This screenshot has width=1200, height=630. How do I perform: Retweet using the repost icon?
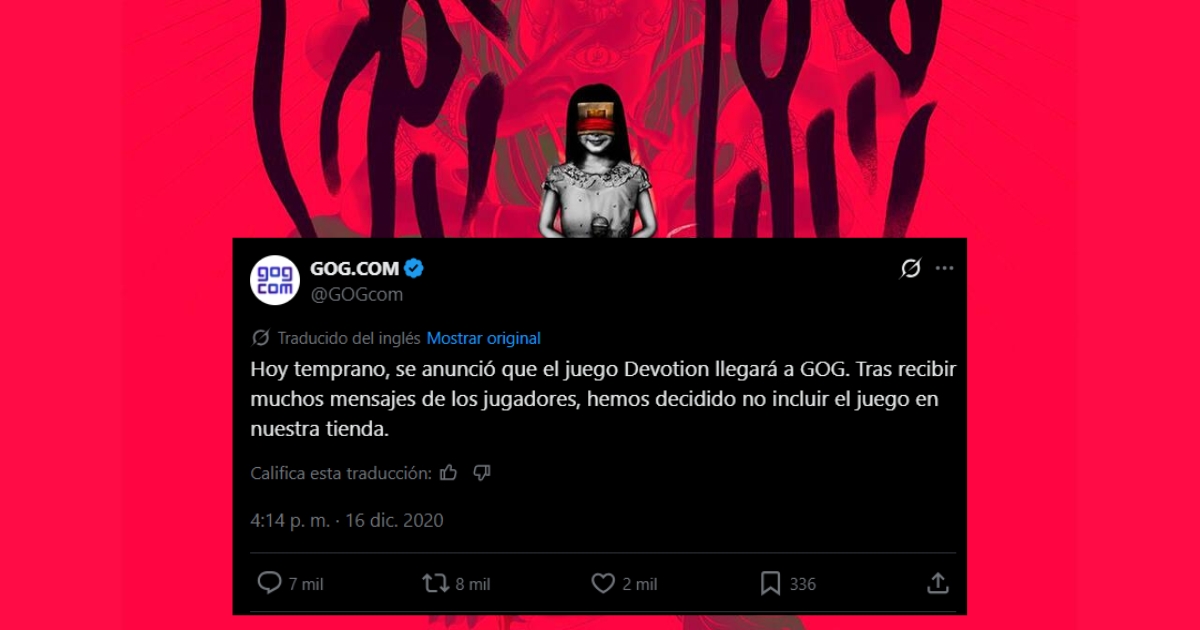coord(435,583)
